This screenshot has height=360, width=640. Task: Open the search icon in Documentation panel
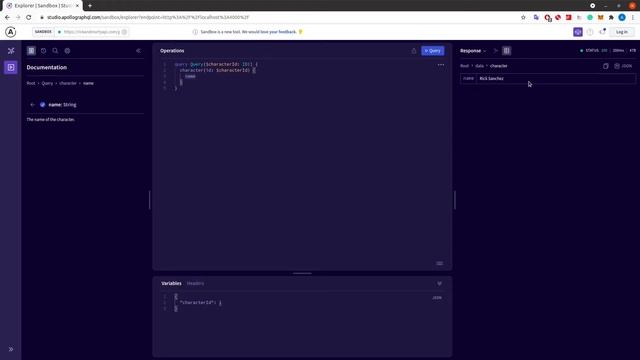click(55, 51)
